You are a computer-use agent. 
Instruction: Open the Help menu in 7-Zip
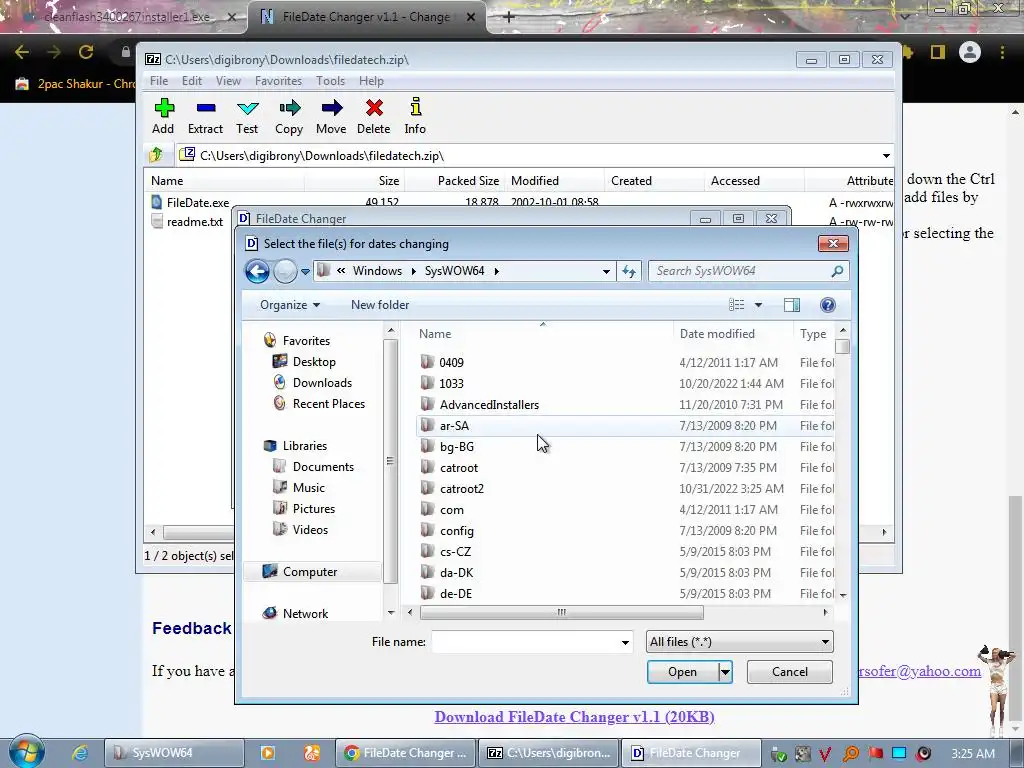(x=371, y=81)
